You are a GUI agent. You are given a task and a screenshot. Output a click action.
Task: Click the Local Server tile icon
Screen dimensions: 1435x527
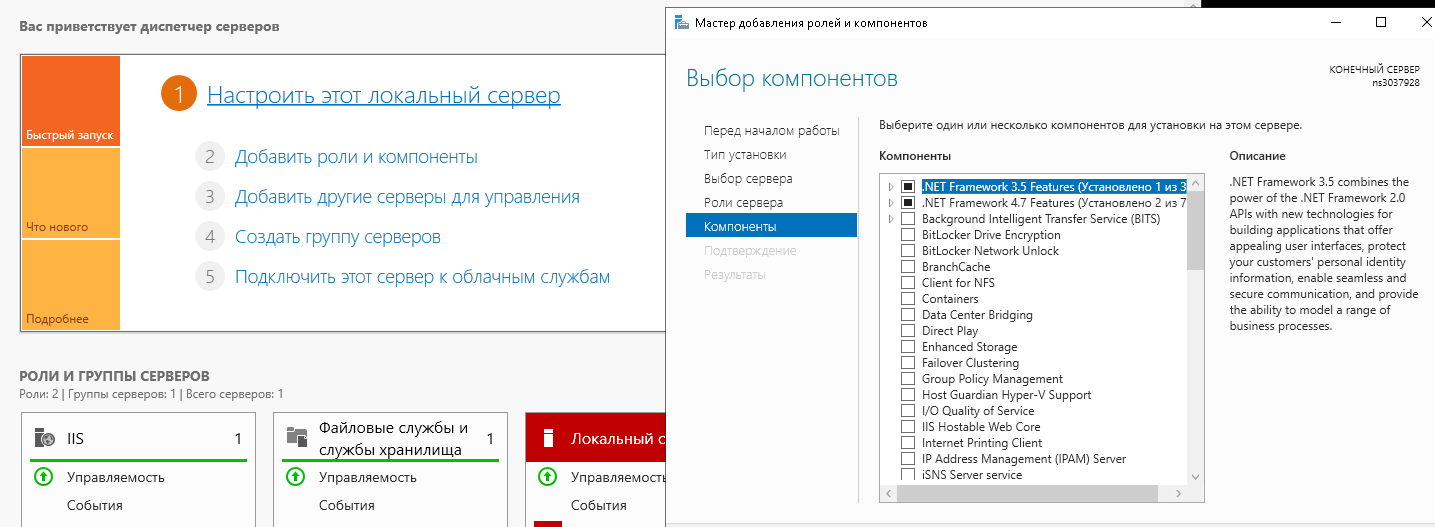[x=547, y=438]
